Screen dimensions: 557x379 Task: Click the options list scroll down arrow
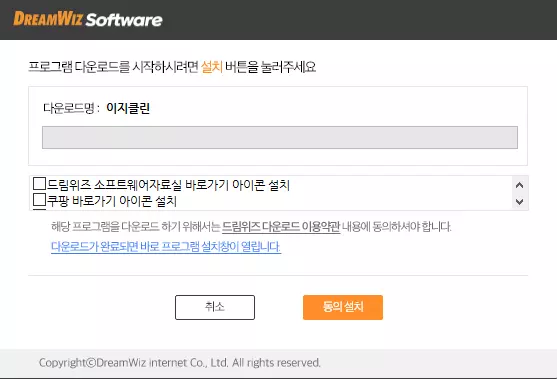[519, 201]
